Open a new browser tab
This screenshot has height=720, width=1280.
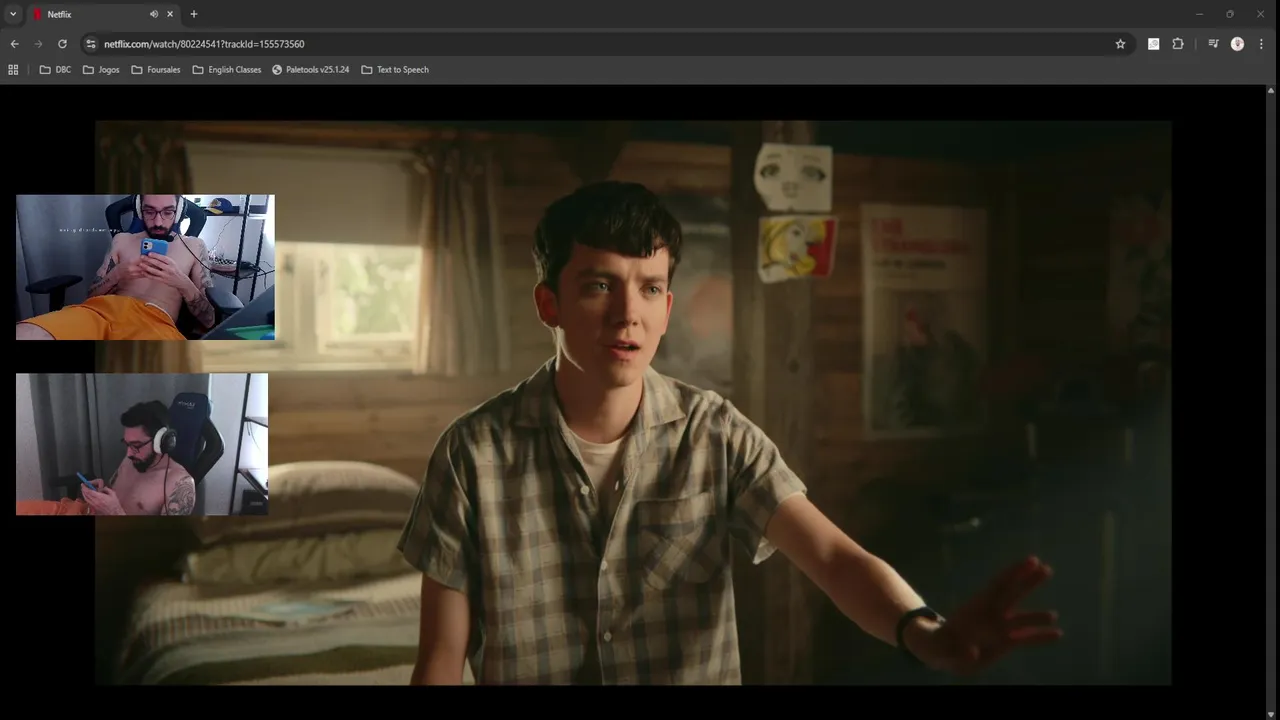click(x=194, y=14)
